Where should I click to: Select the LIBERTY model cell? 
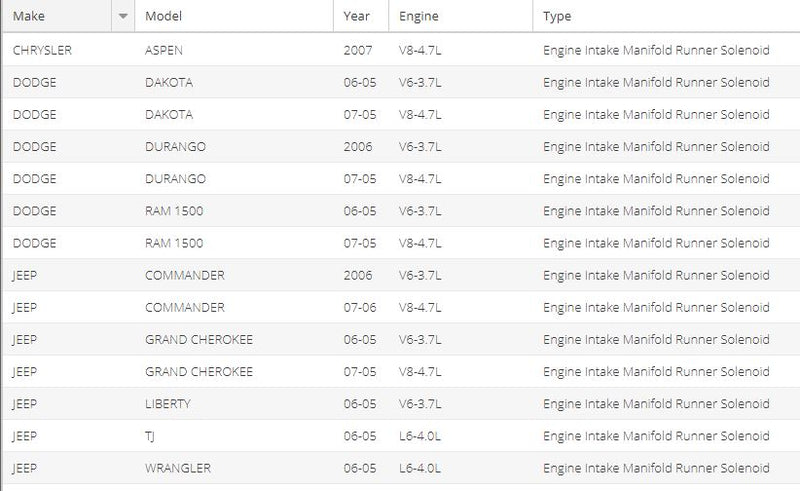pyautogui.click(x=168, y=404)
